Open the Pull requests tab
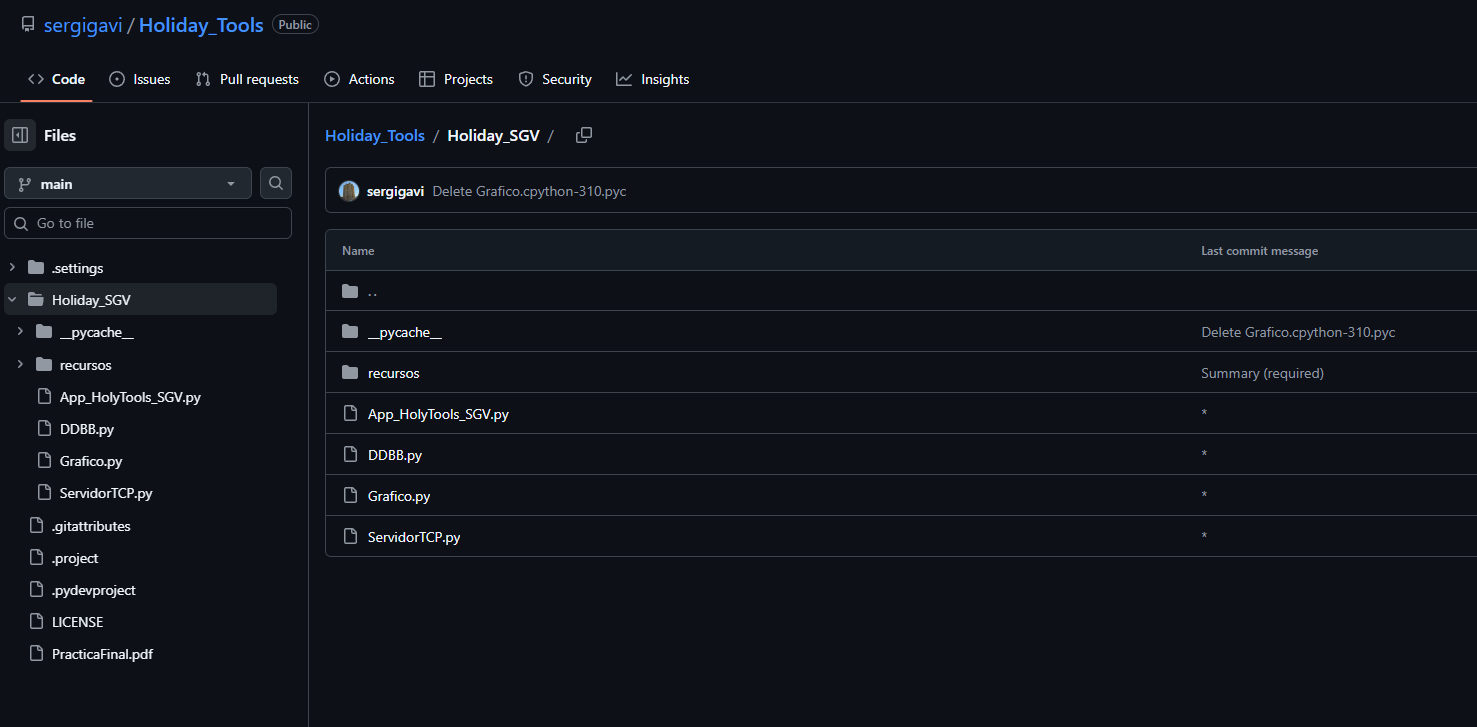The height and width of the screenshot is (727, 1477). pyautogui.click(x=247, y=79)
